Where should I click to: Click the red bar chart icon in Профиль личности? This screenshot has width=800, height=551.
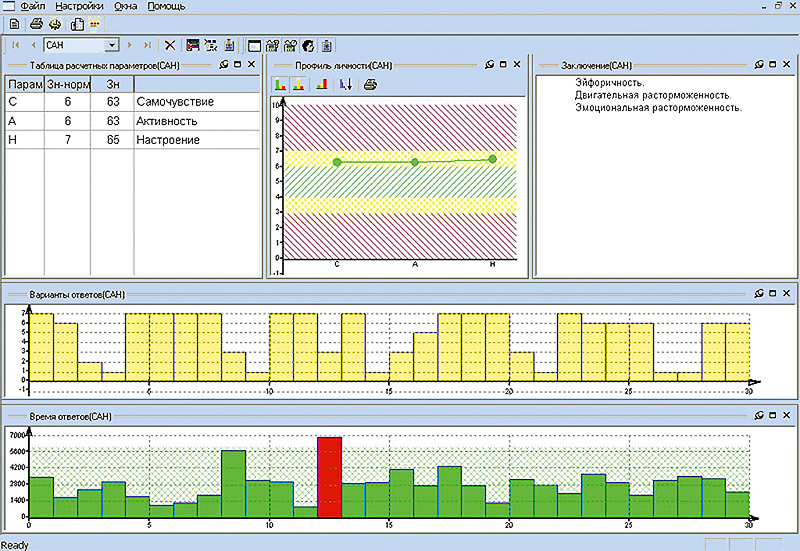coord(321,84)
